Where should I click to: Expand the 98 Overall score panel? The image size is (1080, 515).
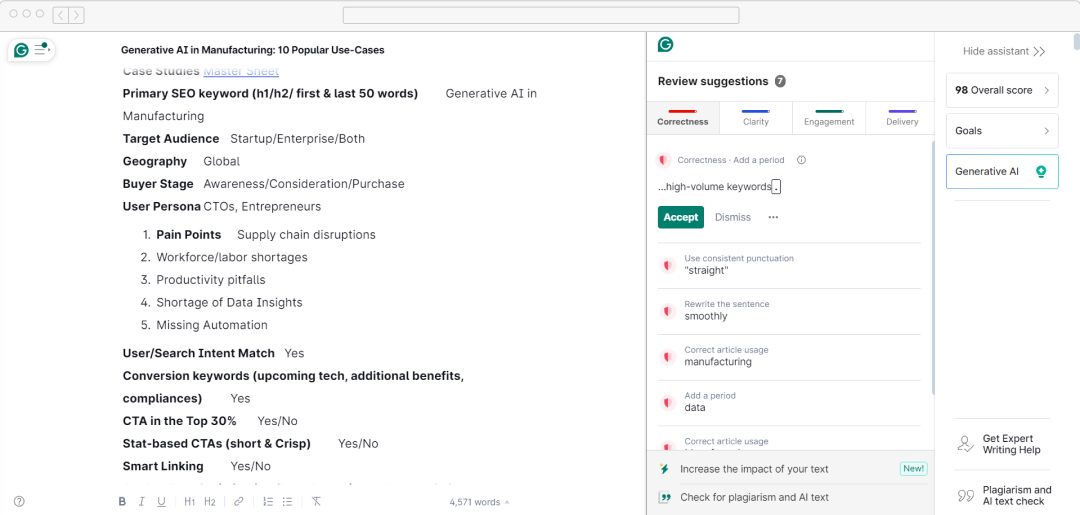point(1002,90)
